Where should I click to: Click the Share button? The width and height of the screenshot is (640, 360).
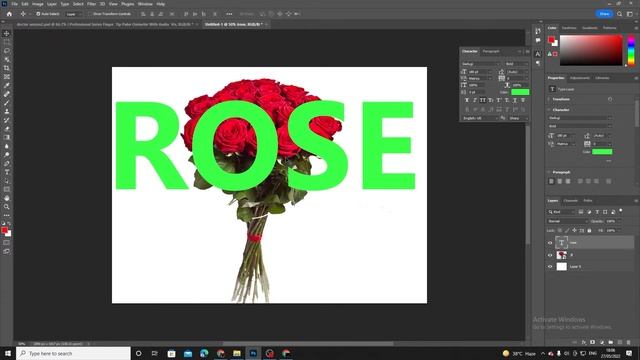tap(604, 14)
